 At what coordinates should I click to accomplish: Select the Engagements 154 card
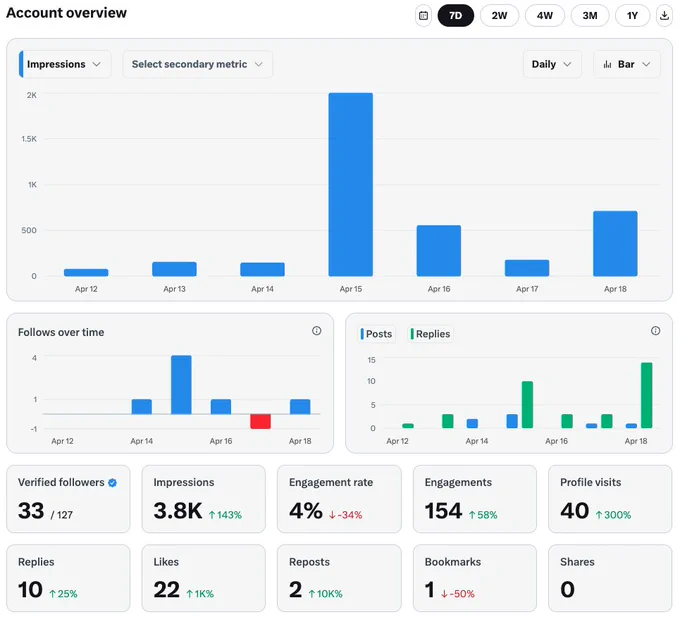coord(475,499)
